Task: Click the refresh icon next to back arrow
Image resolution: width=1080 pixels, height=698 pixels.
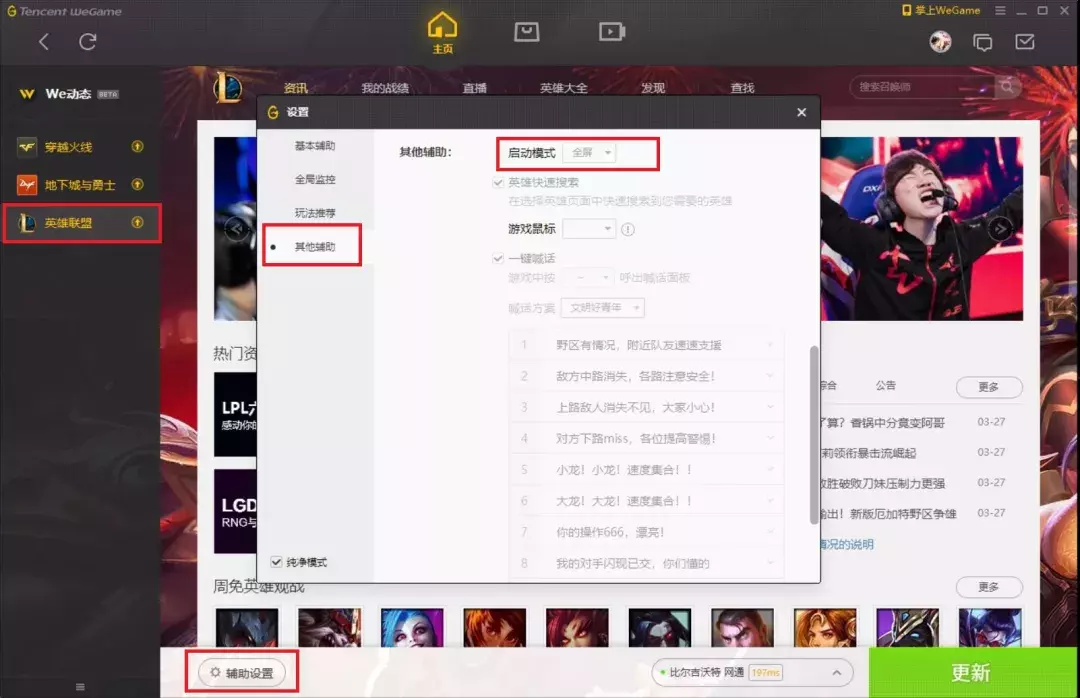Action: (88, 42)
